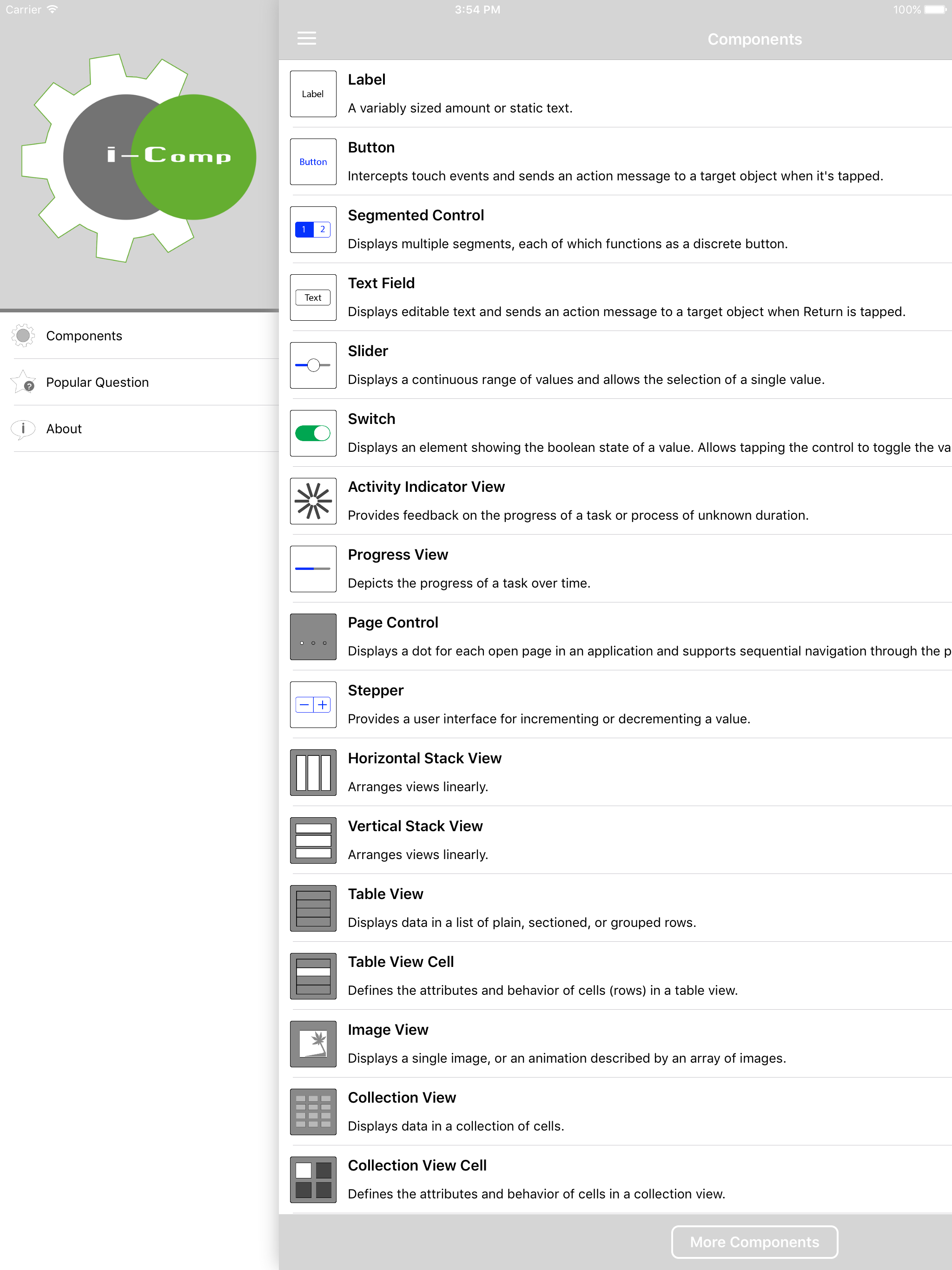
Task: Tap the Stepper plus-minus icon
Action: point(313,704)
